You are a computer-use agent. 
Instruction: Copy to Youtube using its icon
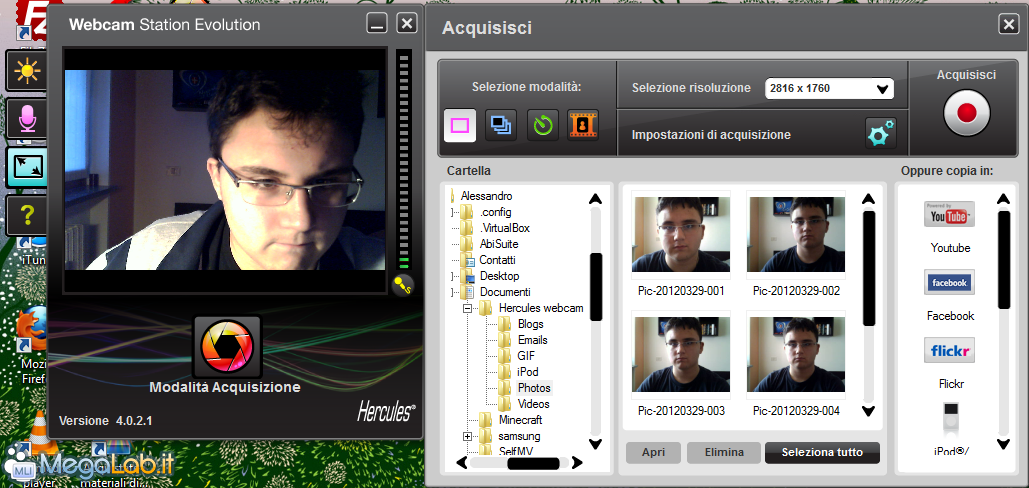949,215
